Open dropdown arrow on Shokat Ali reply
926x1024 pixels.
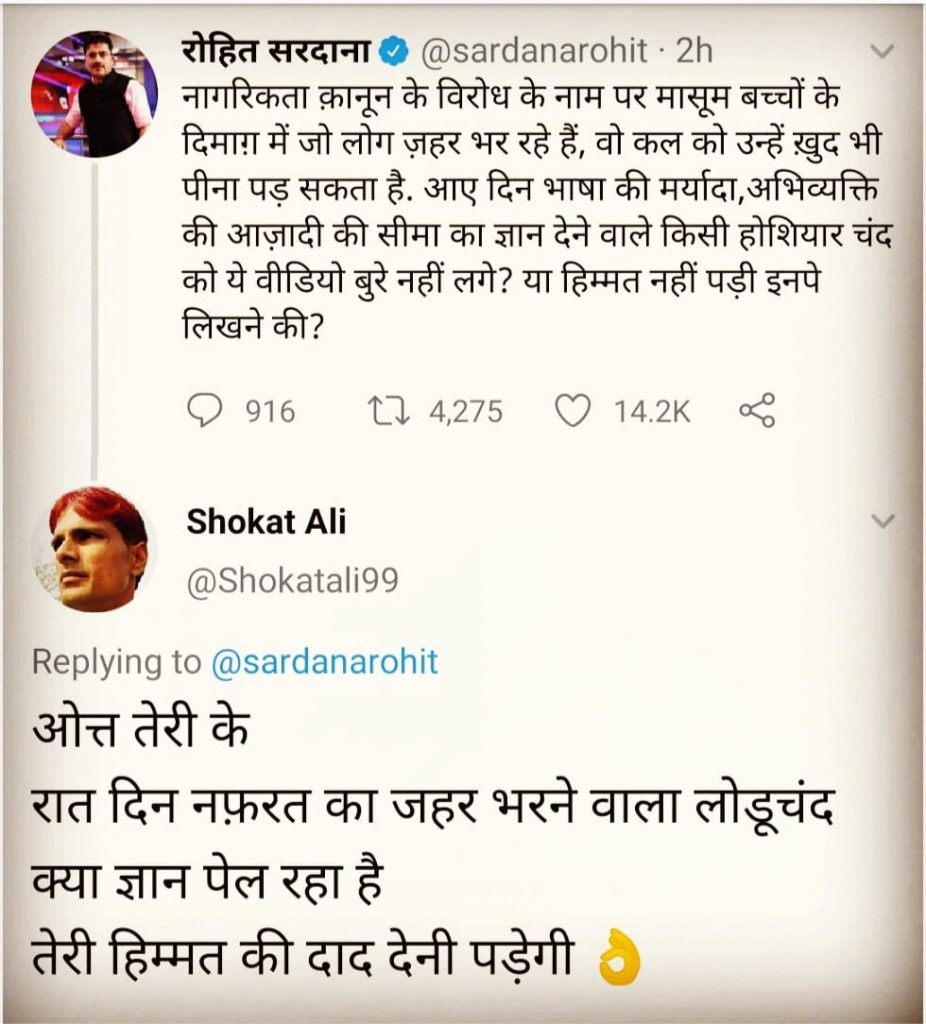click(x=884, y=521)
